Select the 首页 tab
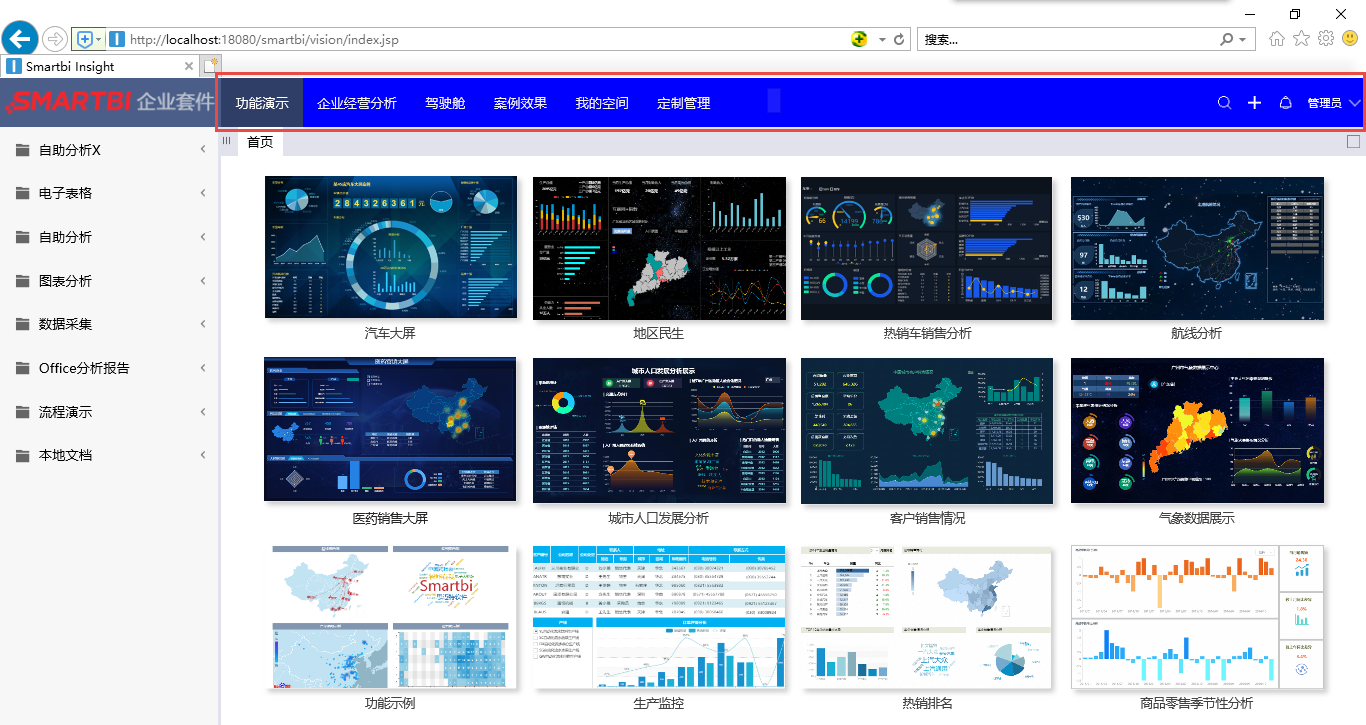This screenshot has width=1366, height=725. (260, 142)
